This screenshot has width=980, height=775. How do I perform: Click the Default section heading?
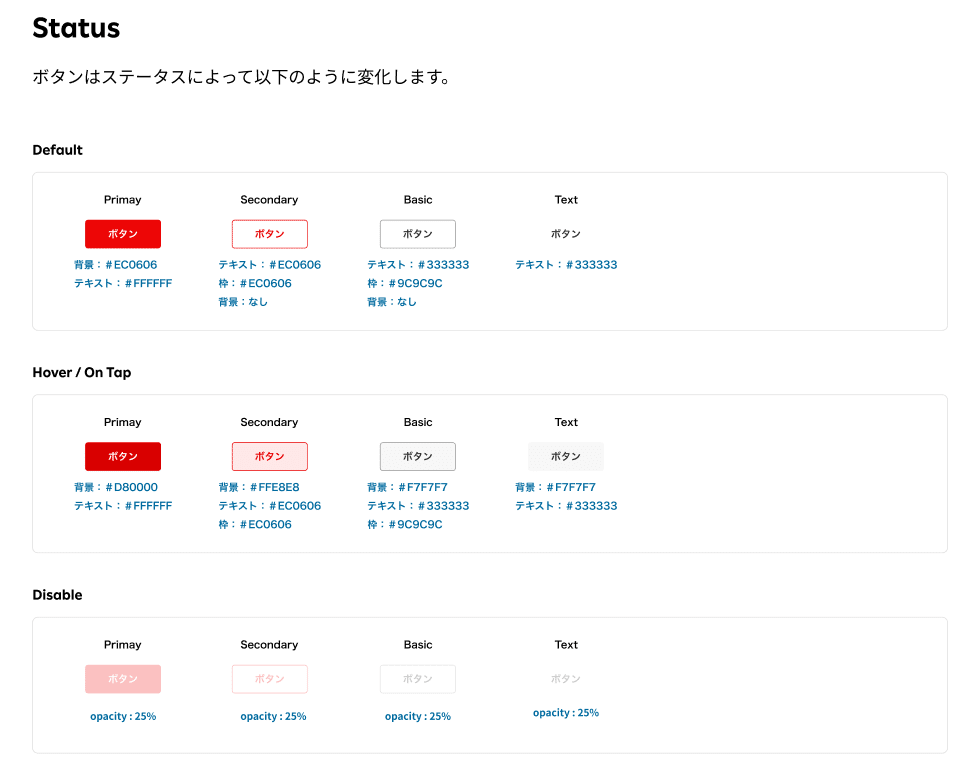[x=58, y=150]
